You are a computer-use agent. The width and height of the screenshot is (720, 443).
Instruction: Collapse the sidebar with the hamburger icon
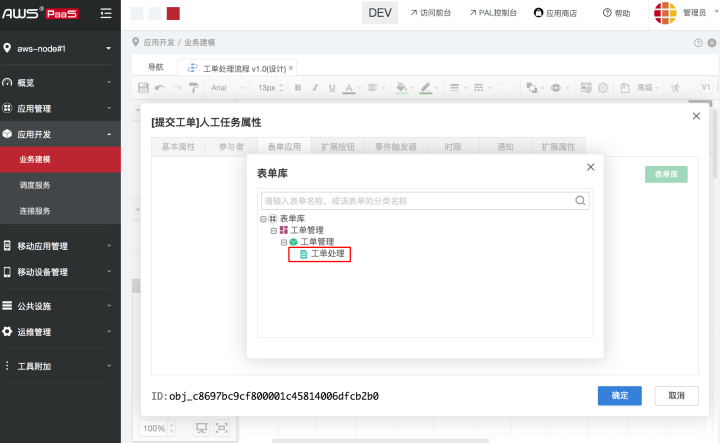point(106,13)
